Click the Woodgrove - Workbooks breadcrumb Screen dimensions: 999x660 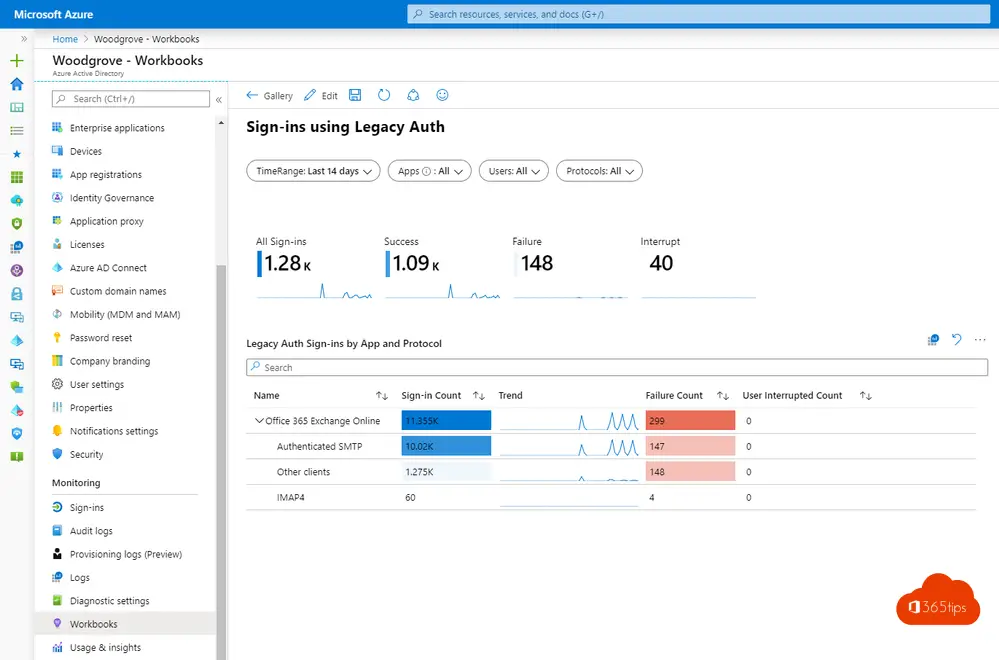[x=147, y=39]
